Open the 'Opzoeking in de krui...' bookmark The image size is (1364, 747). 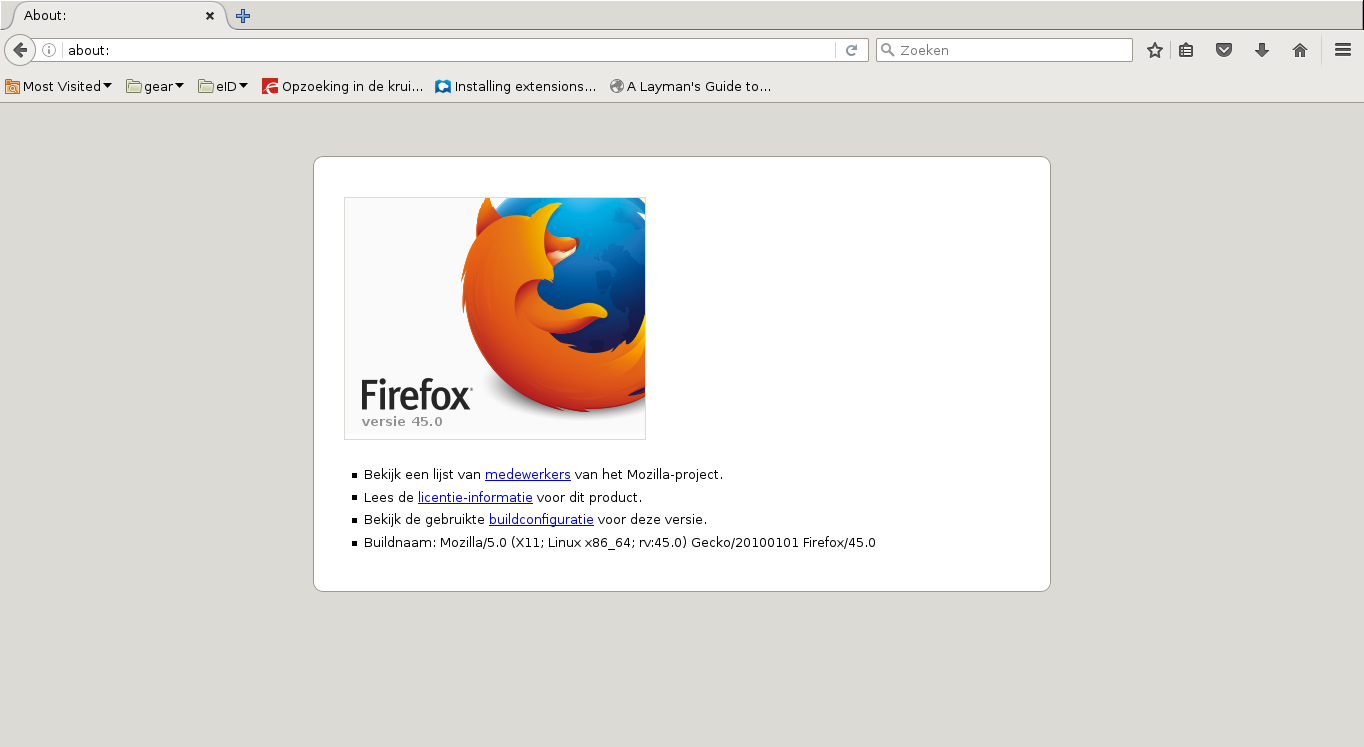tap(342, 86)
